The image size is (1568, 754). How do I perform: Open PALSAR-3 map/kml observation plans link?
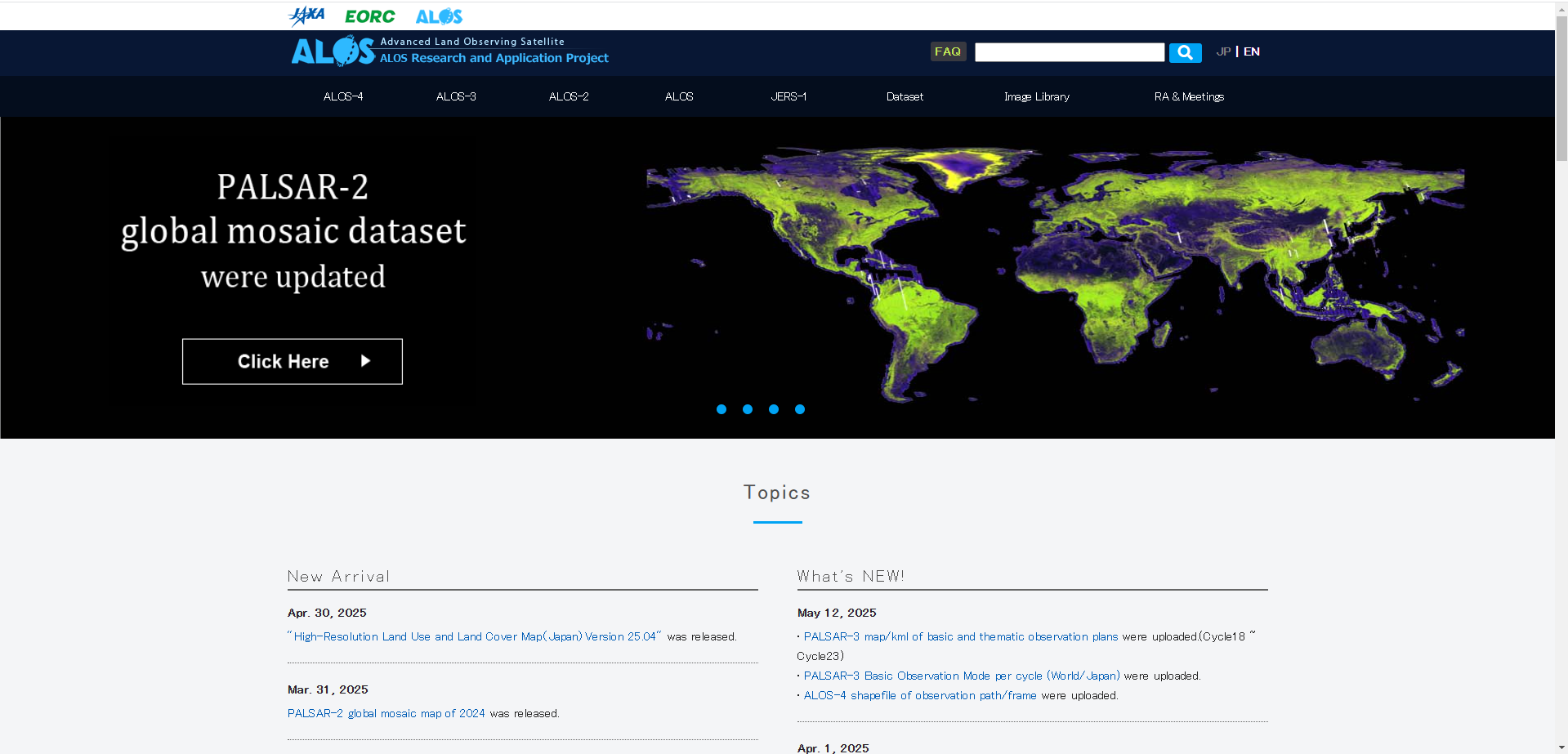(961, 636)
